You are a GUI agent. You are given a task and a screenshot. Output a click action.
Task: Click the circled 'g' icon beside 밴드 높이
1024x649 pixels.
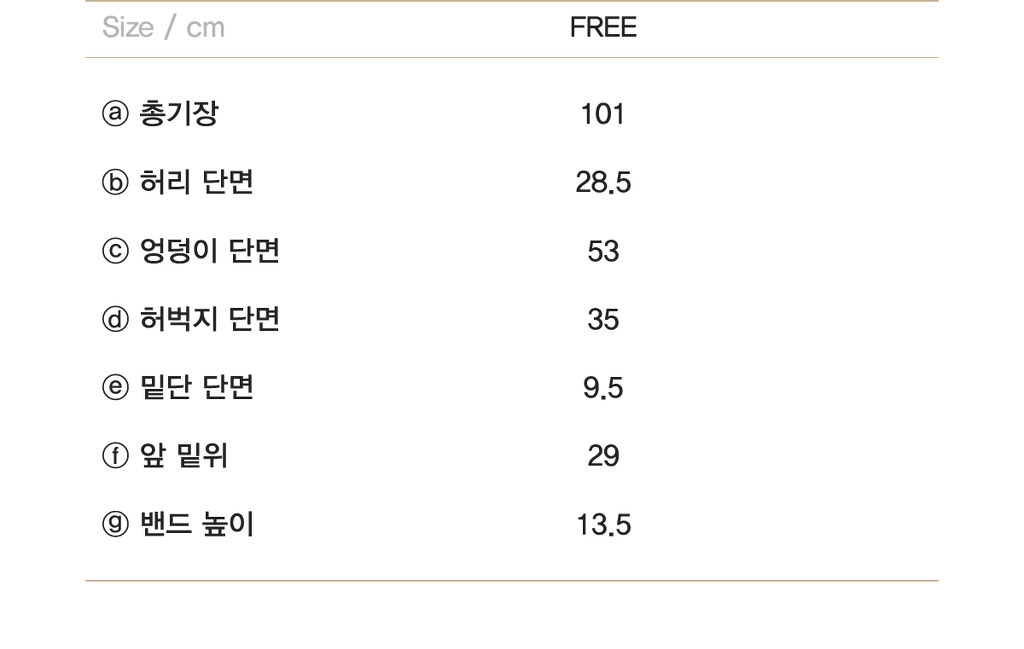(x=115, y=524)
